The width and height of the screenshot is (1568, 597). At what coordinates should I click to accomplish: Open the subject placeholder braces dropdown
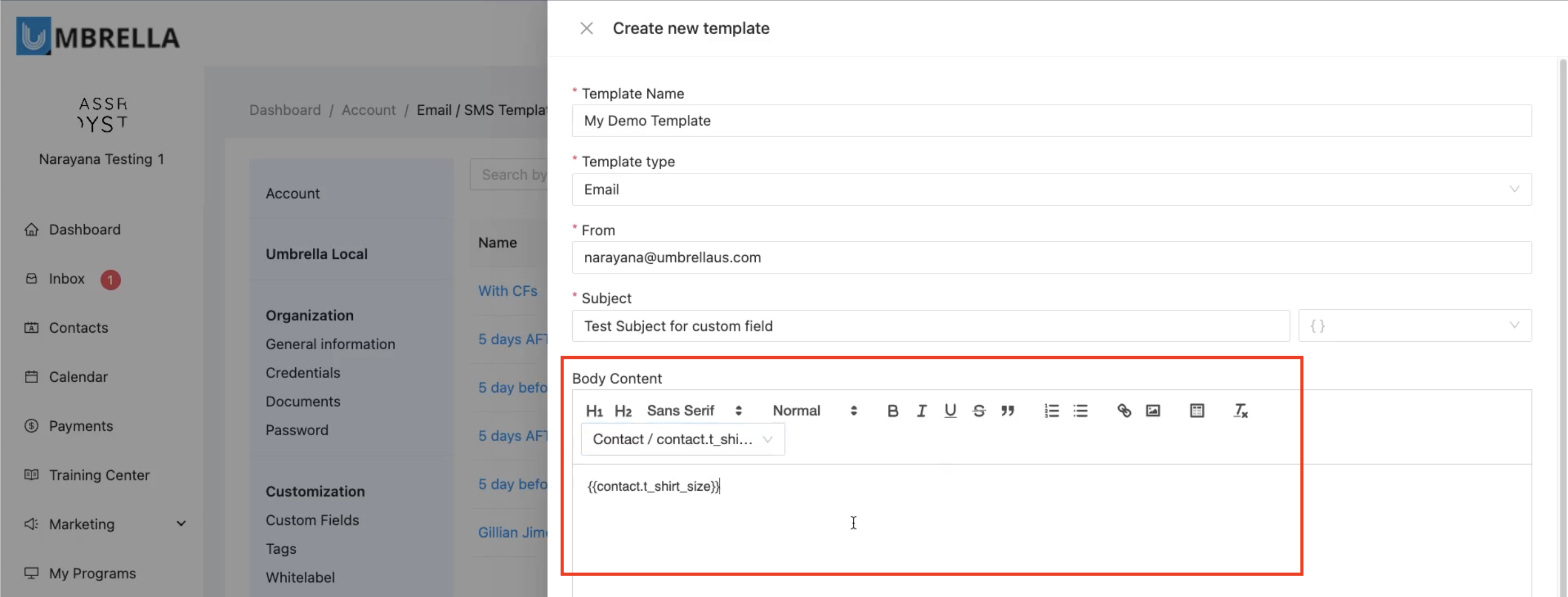[x=1415, y=326]
